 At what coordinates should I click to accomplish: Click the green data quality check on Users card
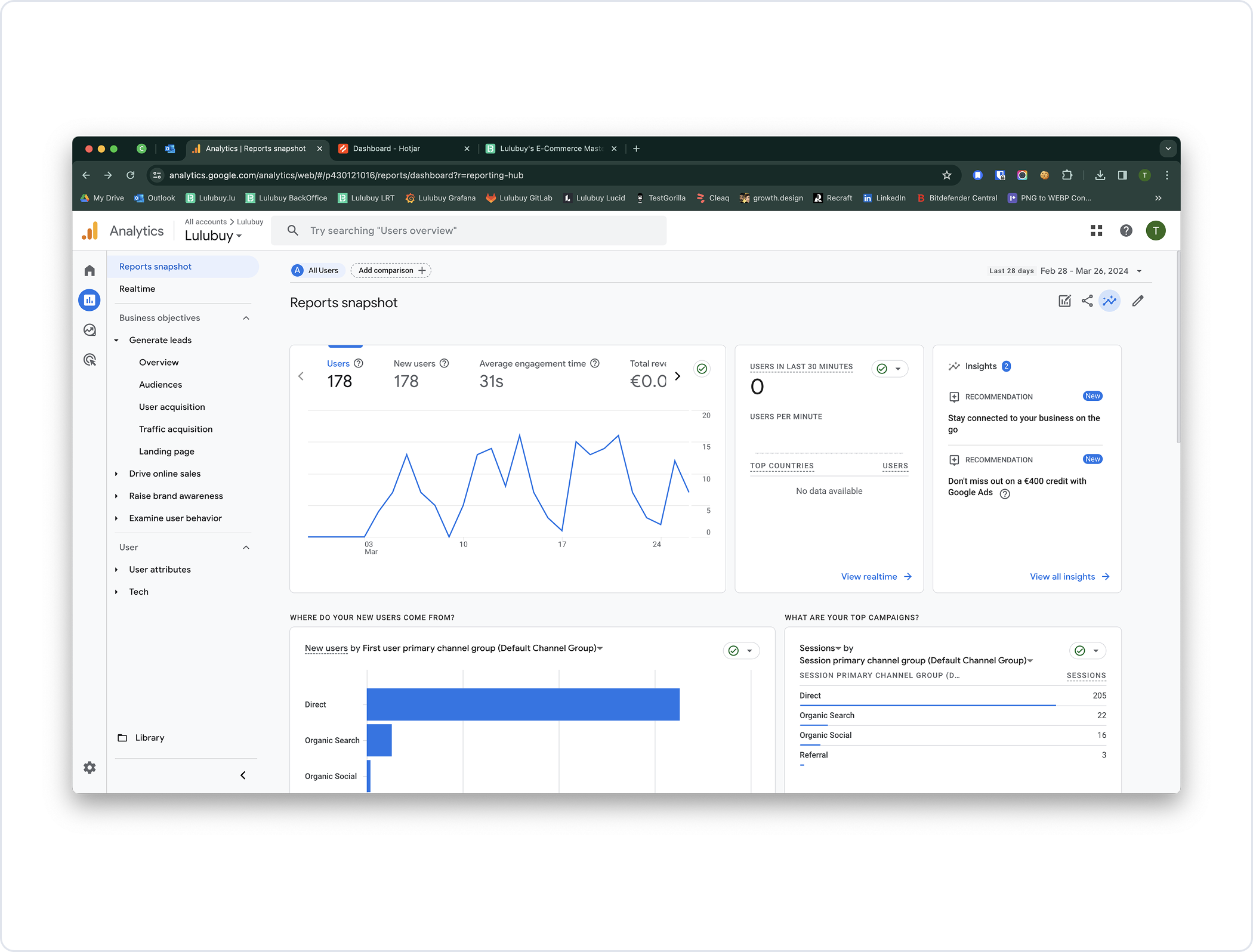702,369
